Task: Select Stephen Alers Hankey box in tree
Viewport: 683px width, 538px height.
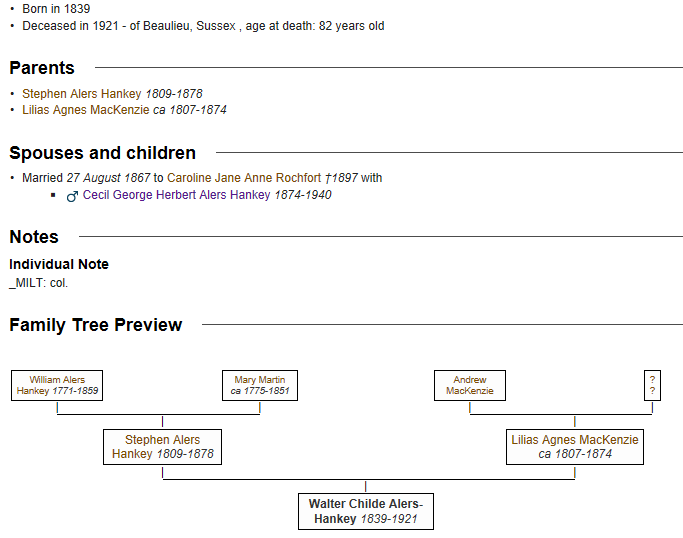Action: tap(162, 447)
